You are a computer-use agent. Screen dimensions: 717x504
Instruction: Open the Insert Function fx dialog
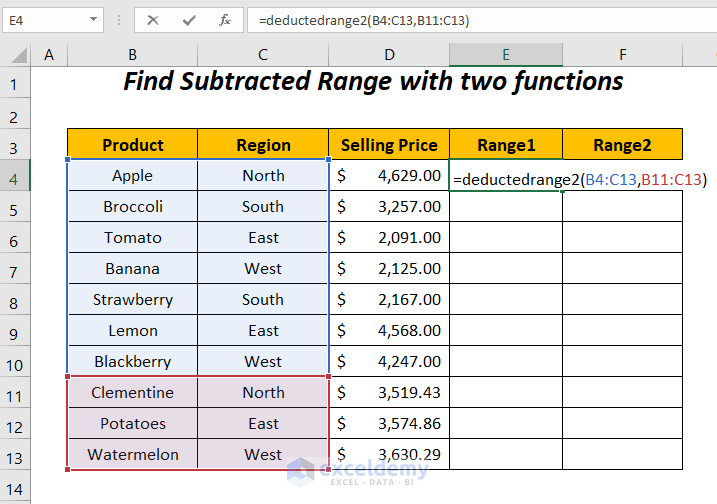click(x=225, y=19)
